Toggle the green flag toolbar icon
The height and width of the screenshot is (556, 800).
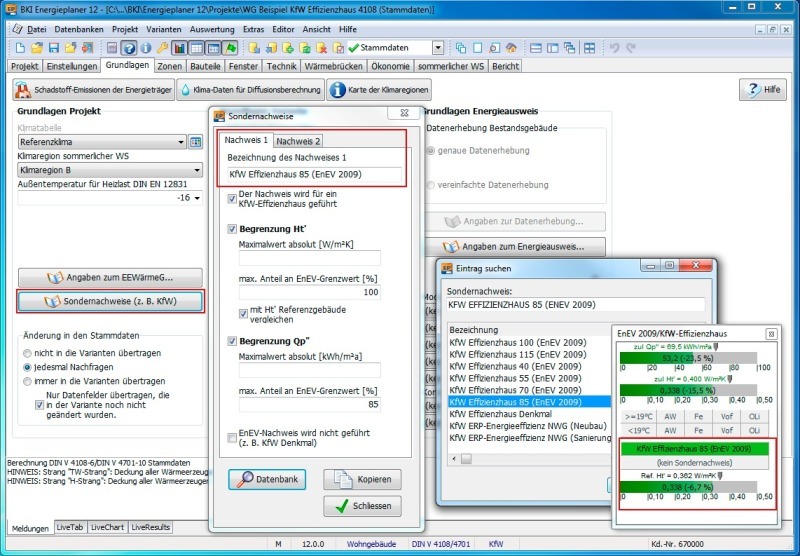click(x=231, y=48)
